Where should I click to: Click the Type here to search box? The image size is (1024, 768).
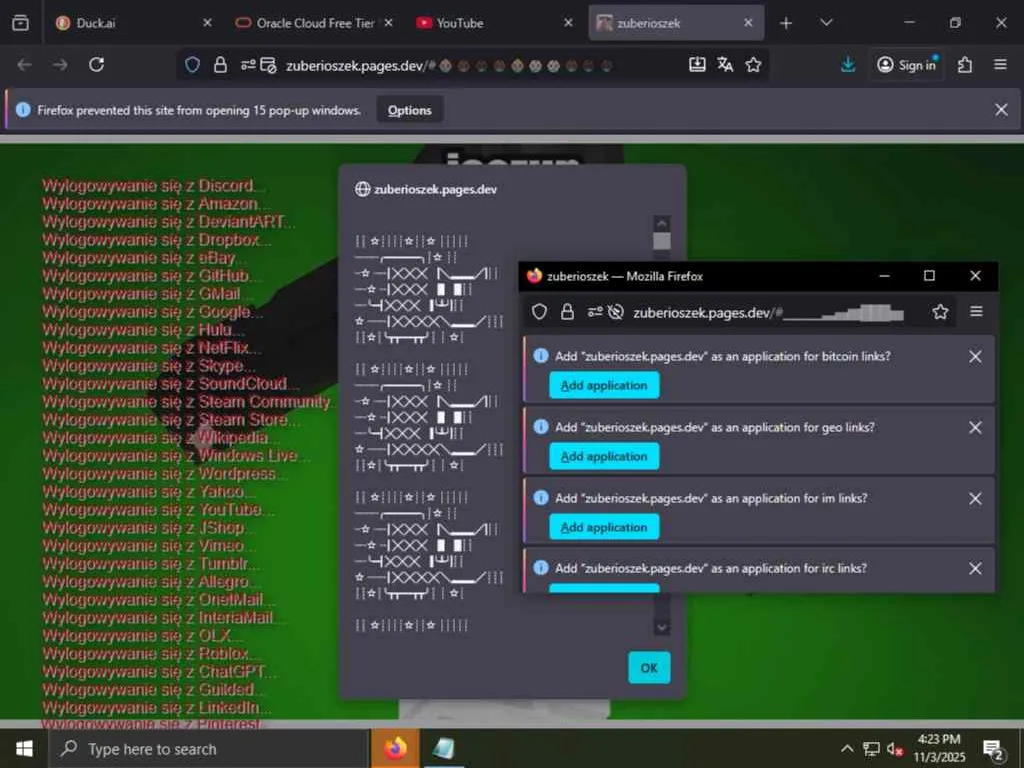click(209, 749)
